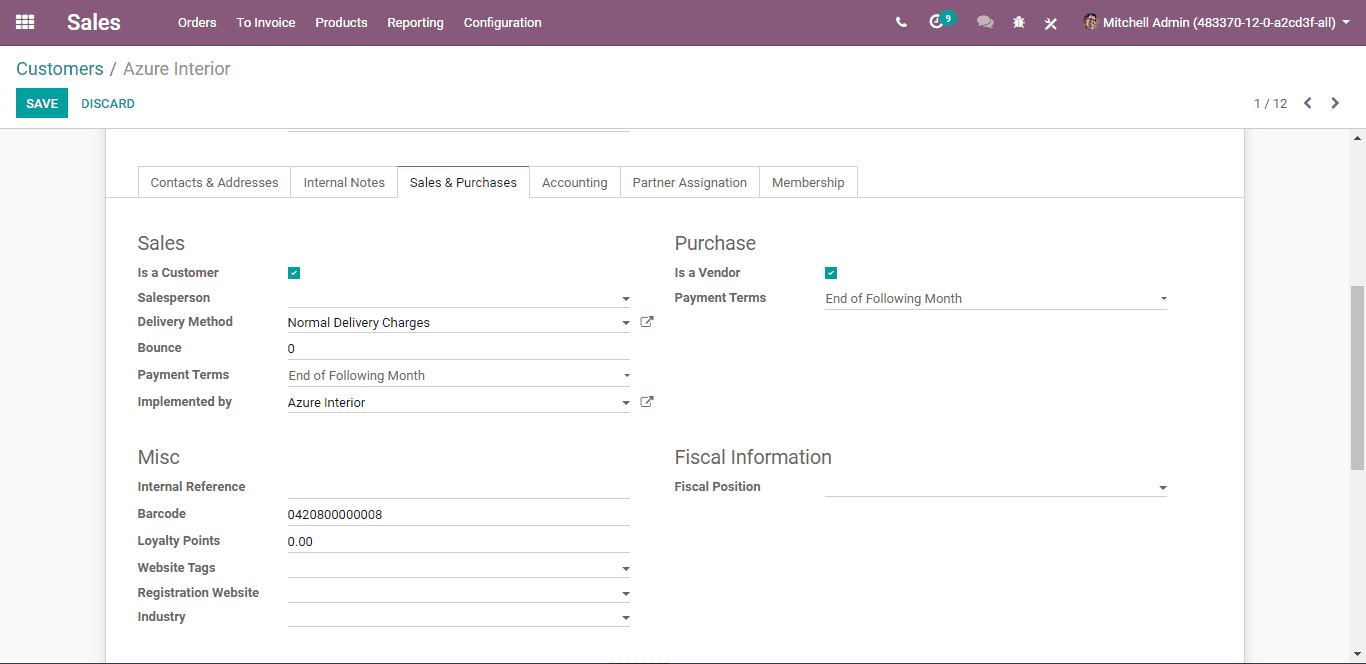The image size is (1366, 664).
Task: Switch to the Accounting tab
Action: (575, 183)
